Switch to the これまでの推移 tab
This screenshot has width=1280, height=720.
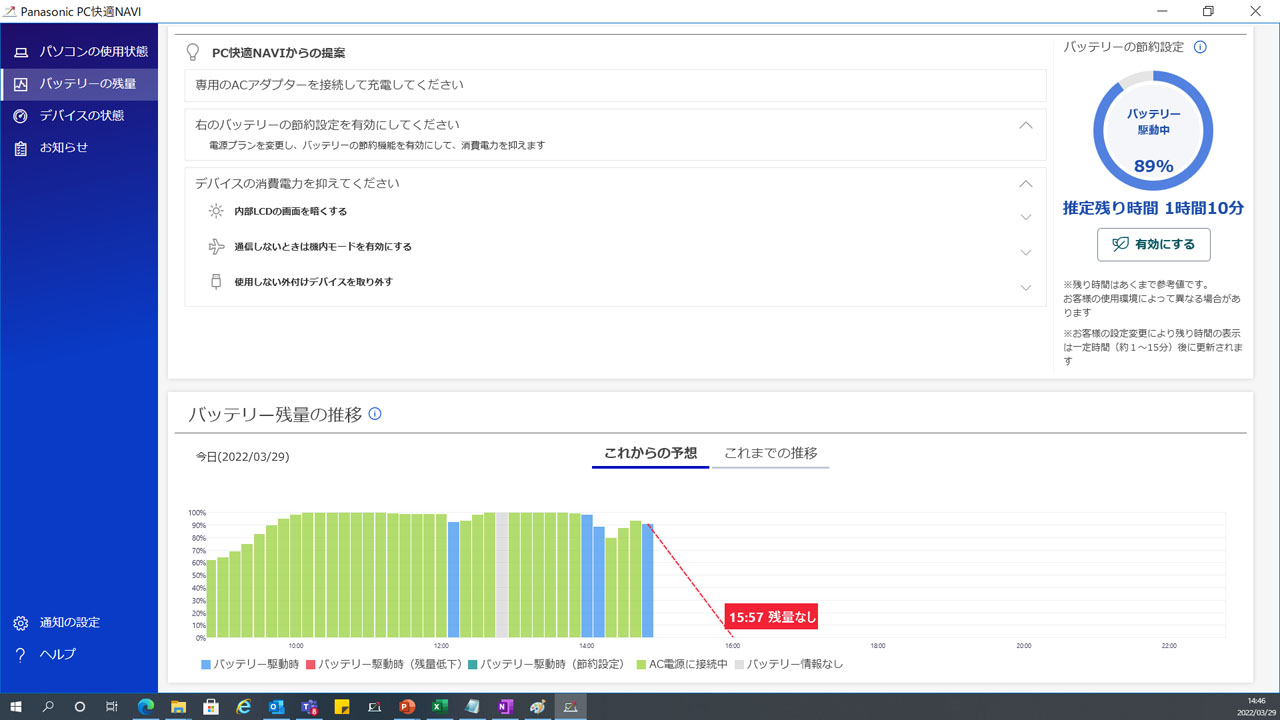coord(770,453)
